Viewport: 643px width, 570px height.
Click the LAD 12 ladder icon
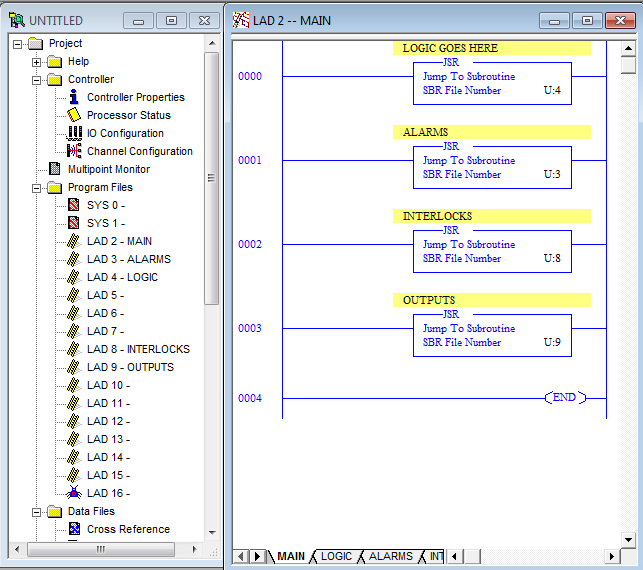(x=73, y=421)
